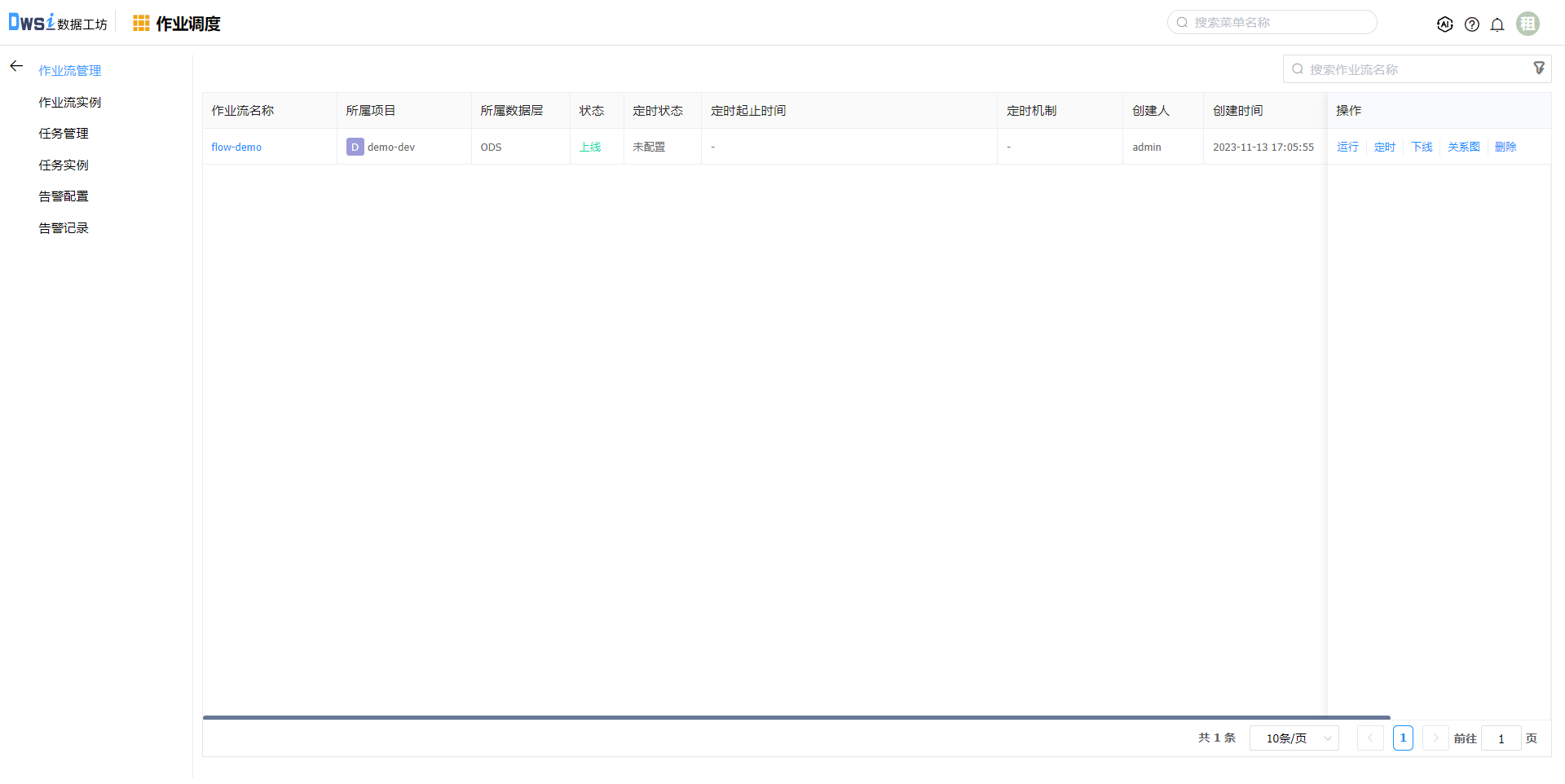Click 删除 to delete flow-demo
Screen dimensions: 1565x784
pyautogui.click(x=1505, y=148)
